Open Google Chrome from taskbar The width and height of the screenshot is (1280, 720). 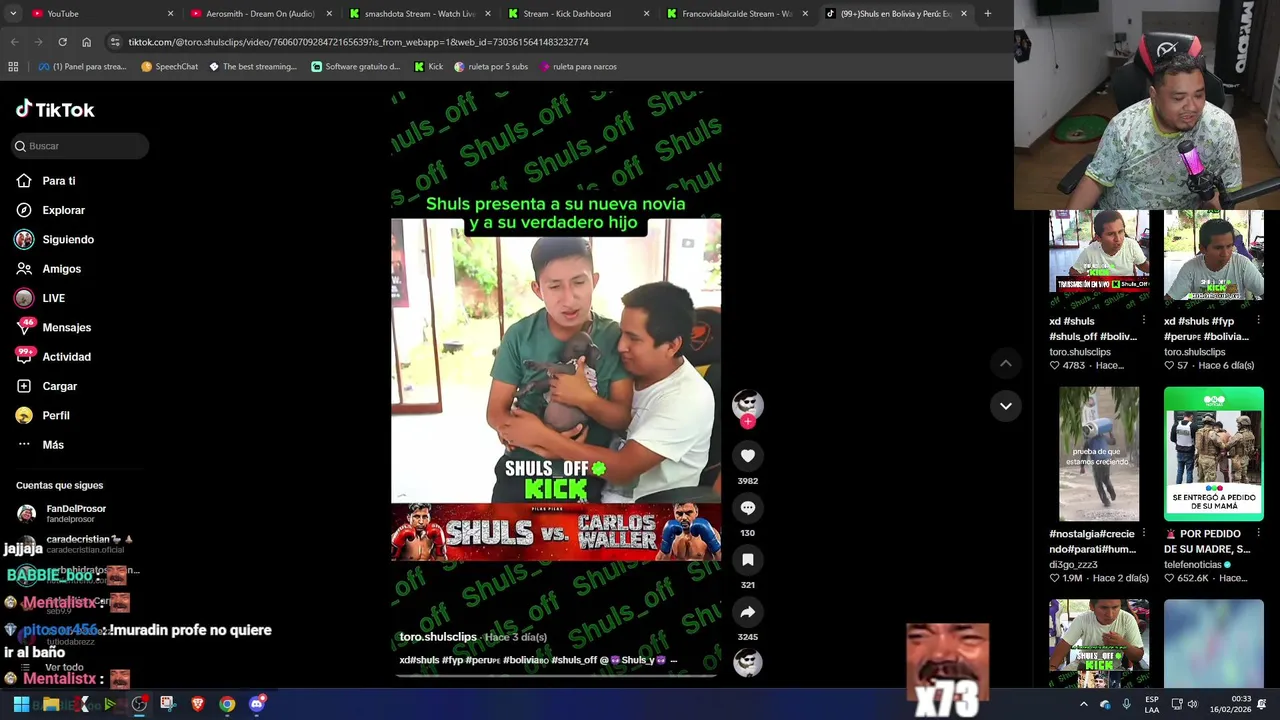click(227, 704)
